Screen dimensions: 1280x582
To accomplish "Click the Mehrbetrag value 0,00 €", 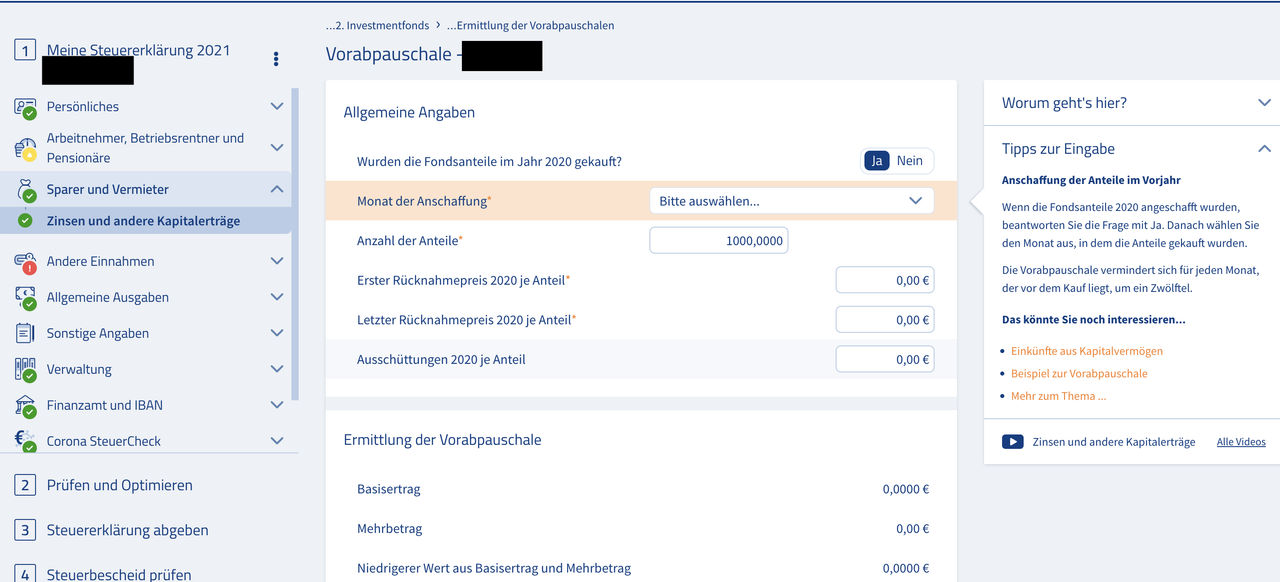I will click(x=913, y=529).
